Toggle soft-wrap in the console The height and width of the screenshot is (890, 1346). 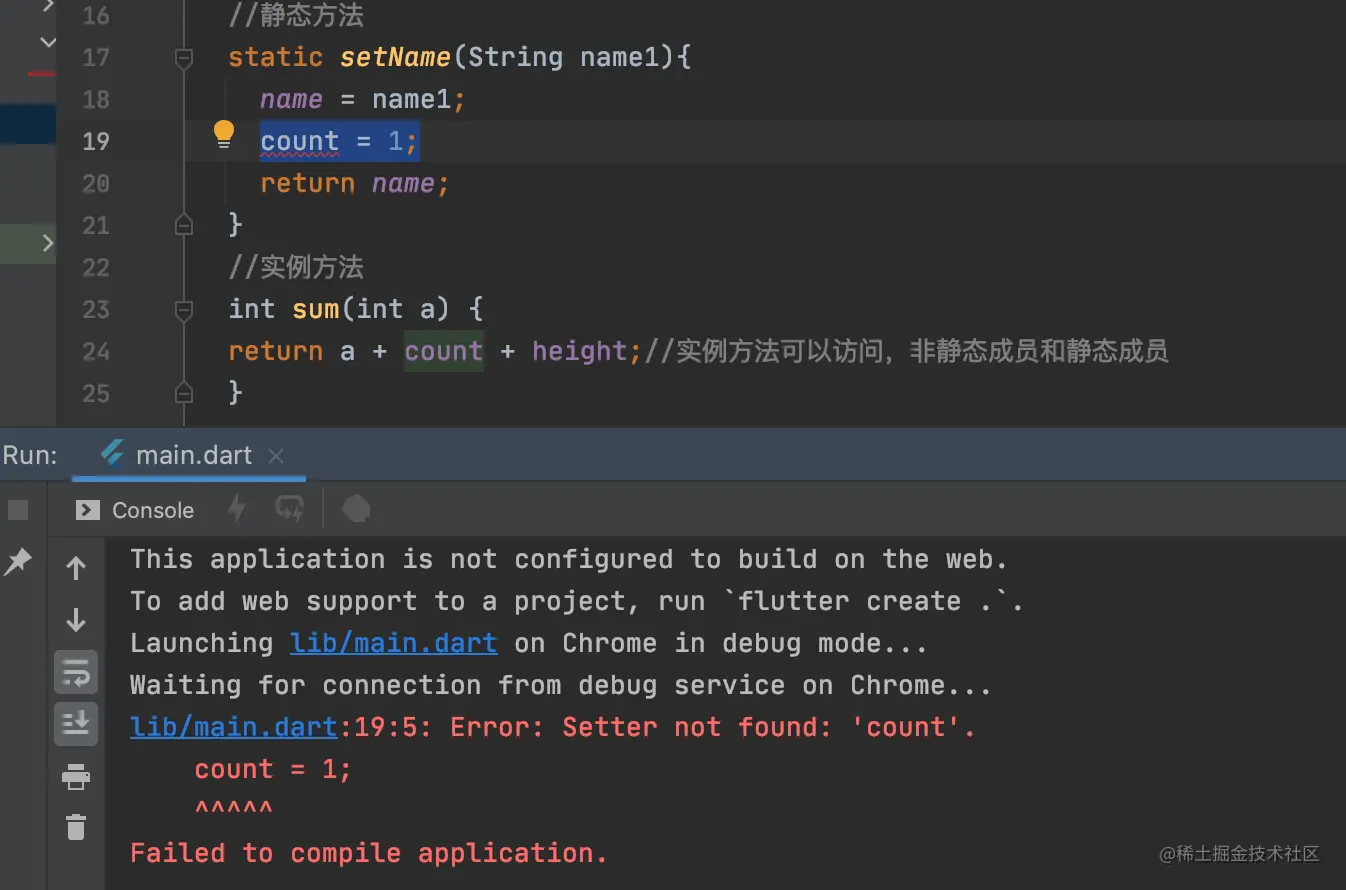(76, 673)
